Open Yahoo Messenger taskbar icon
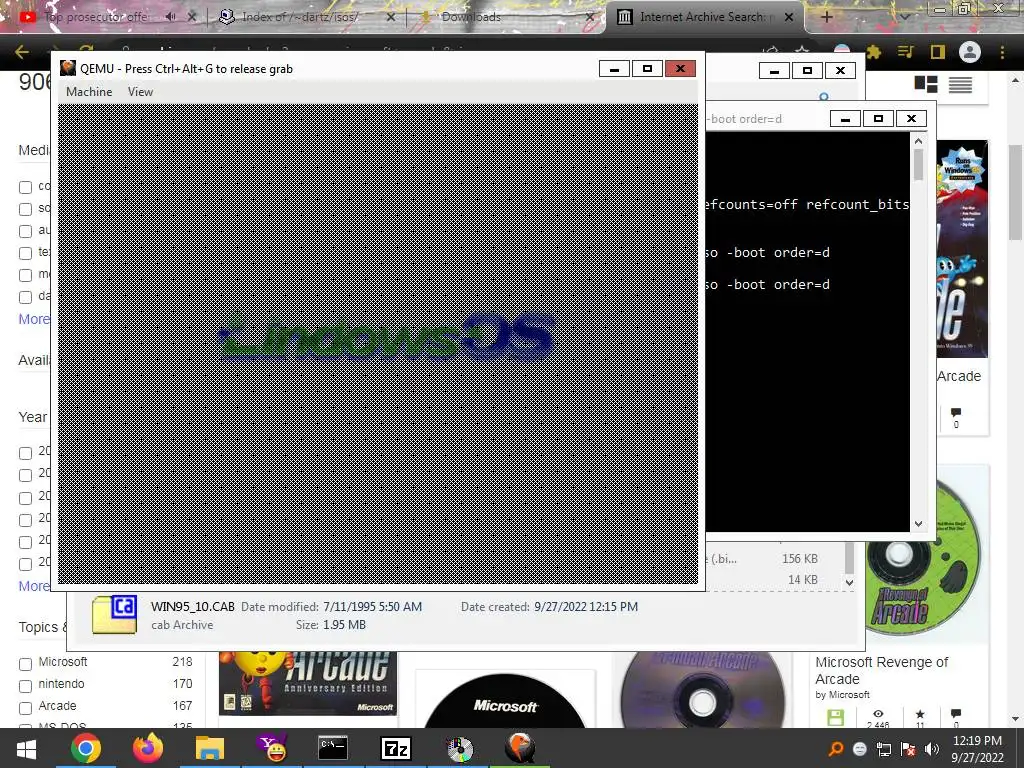Viewport: 1024px width, 768px height. tap(272, 748)
